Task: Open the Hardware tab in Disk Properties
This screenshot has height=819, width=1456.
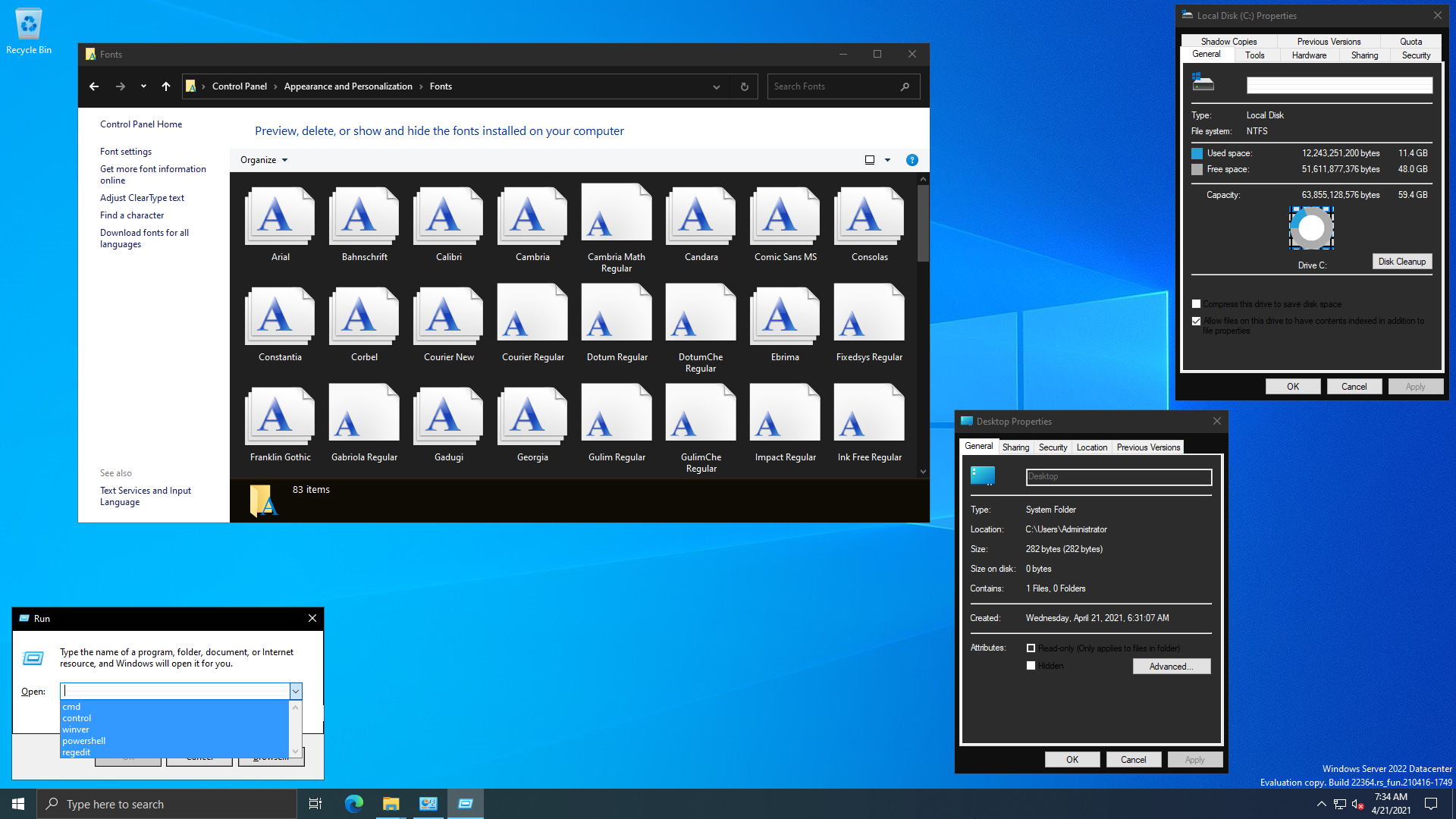Action: 1309,55
